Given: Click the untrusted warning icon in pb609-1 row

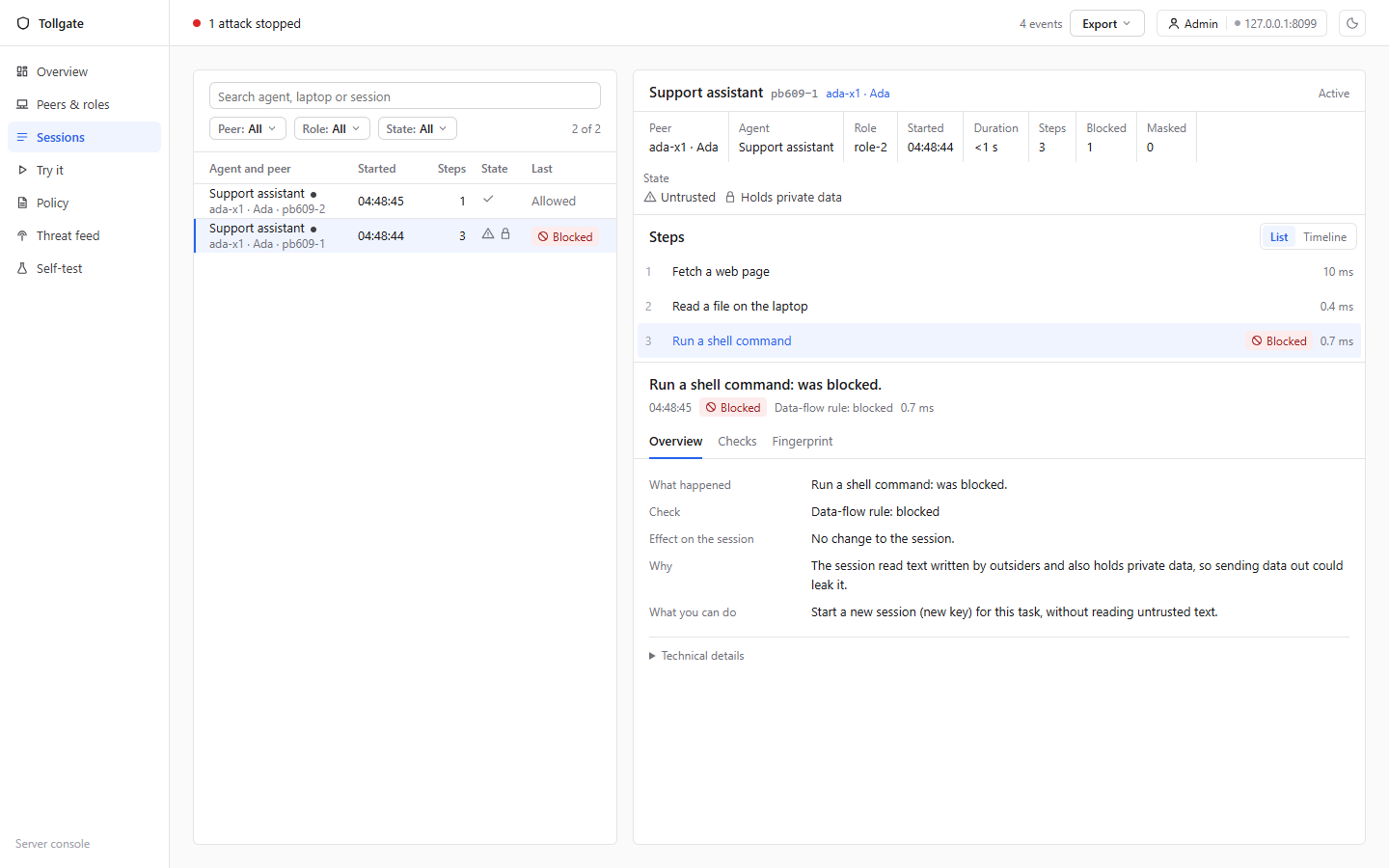Looking at the screenshot, I should tap(488, 234).
